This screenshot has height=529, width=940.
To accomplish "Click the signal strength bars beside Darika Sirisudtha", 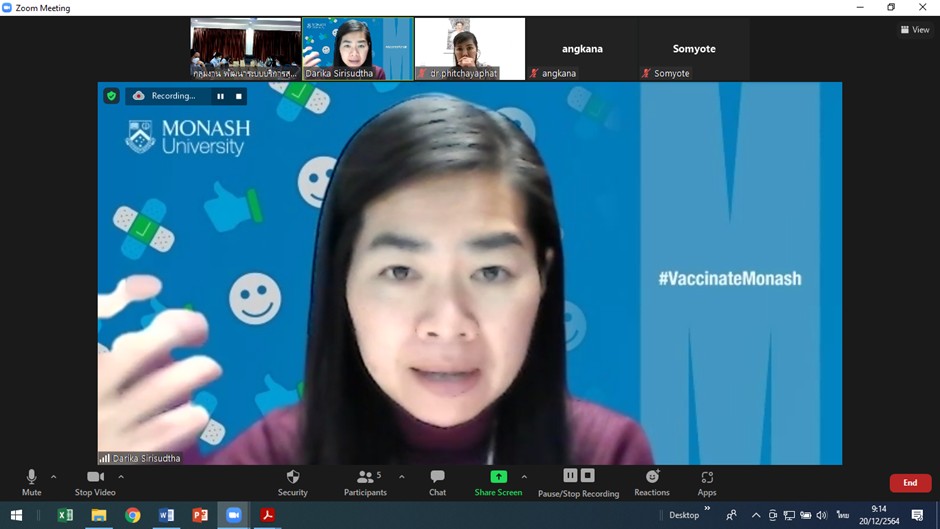I will [x=104, y=458].
